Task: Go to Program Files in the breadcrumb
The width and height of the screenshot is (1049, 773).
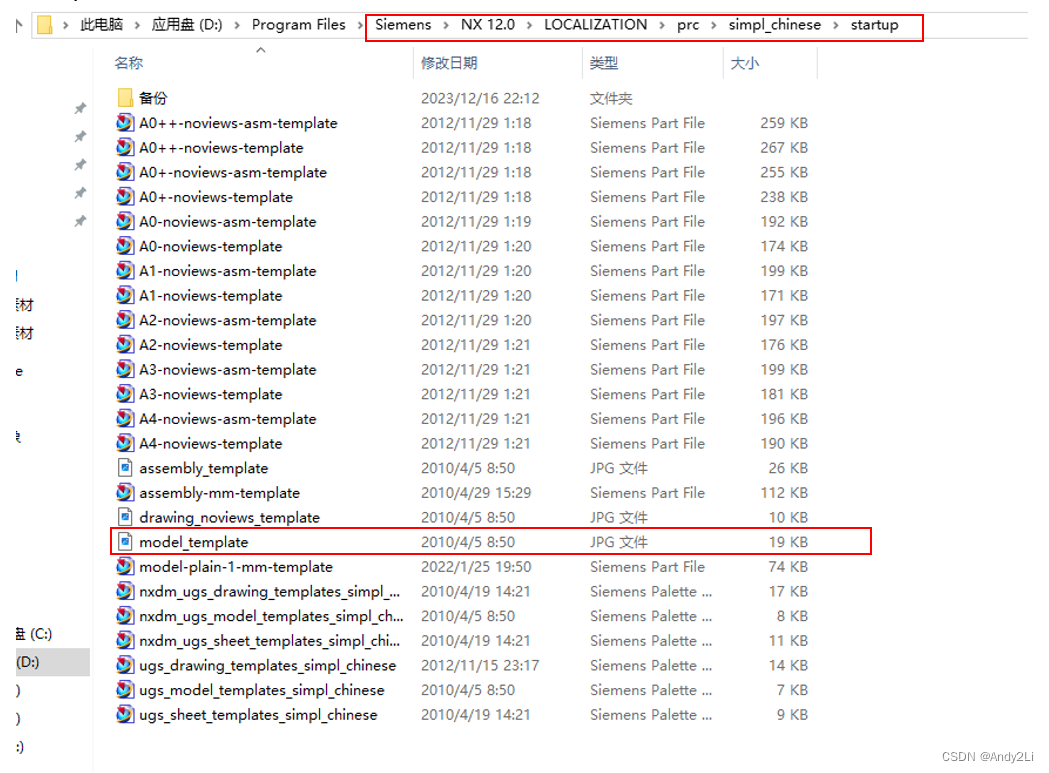Action: pyautogui.click(x=298, y=25)
